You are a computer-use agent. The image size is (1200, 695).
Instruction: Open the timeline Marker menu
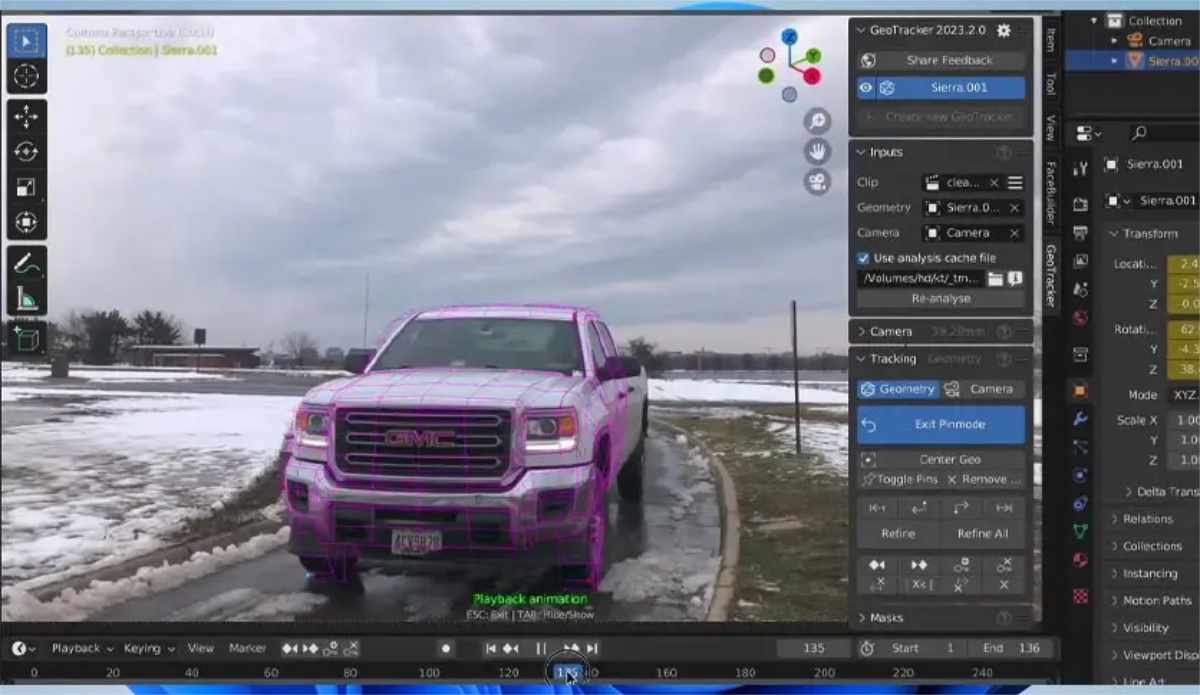point(247,648)
